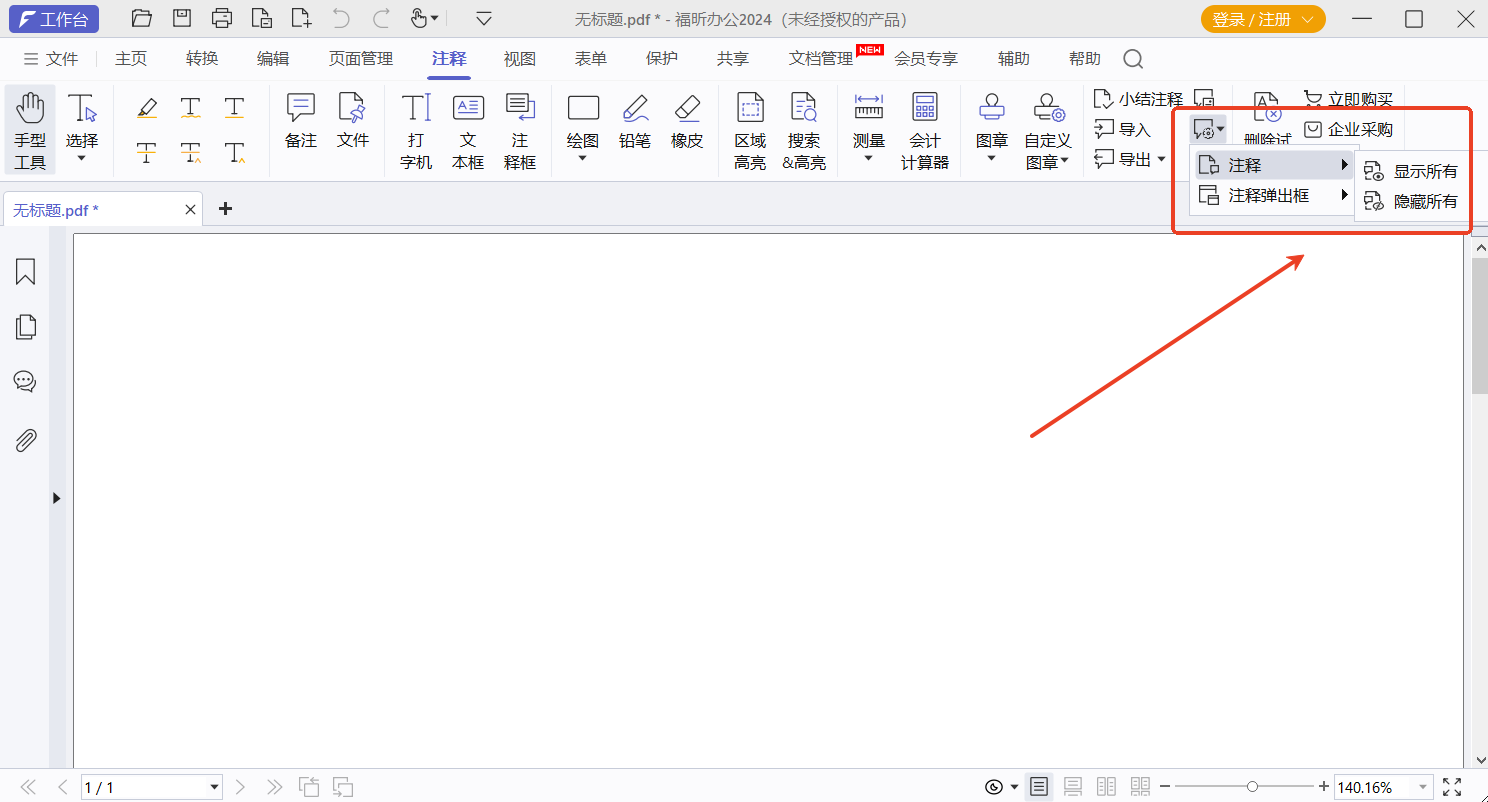Open the Accounting Calculator (会计计算器)
Viewport: 1488px width, 802px height.
(924, 131)
